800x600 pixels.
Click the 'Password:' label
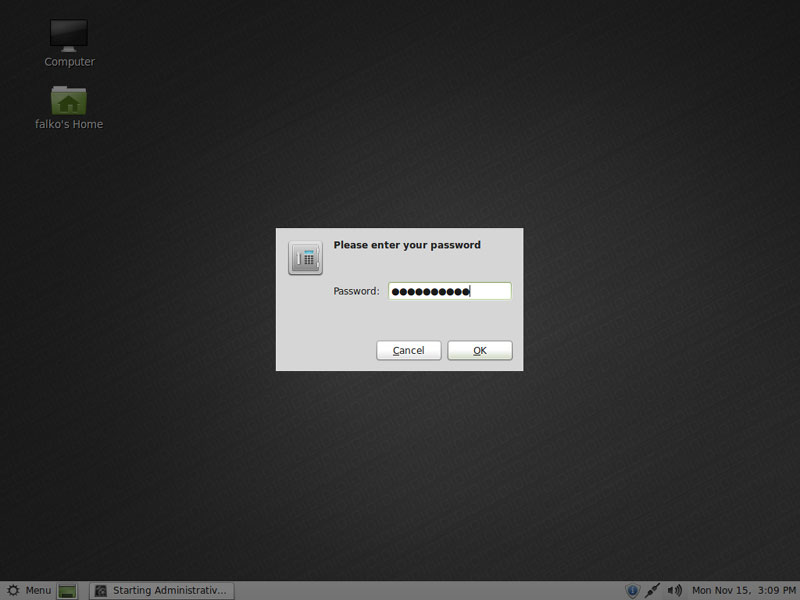356,291
